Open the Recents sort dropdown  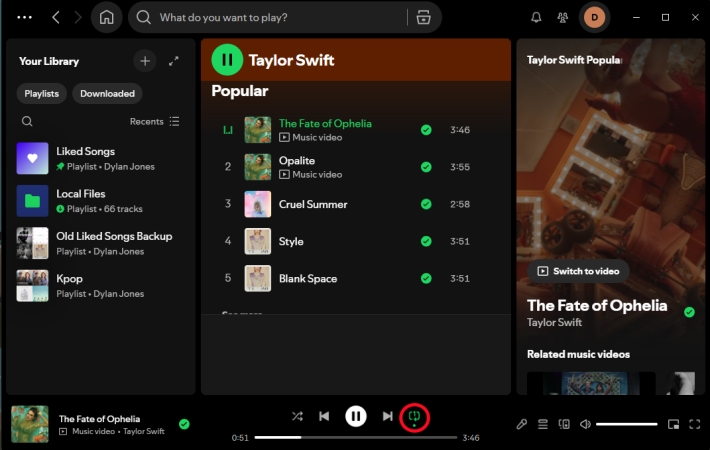click(154, 121)
